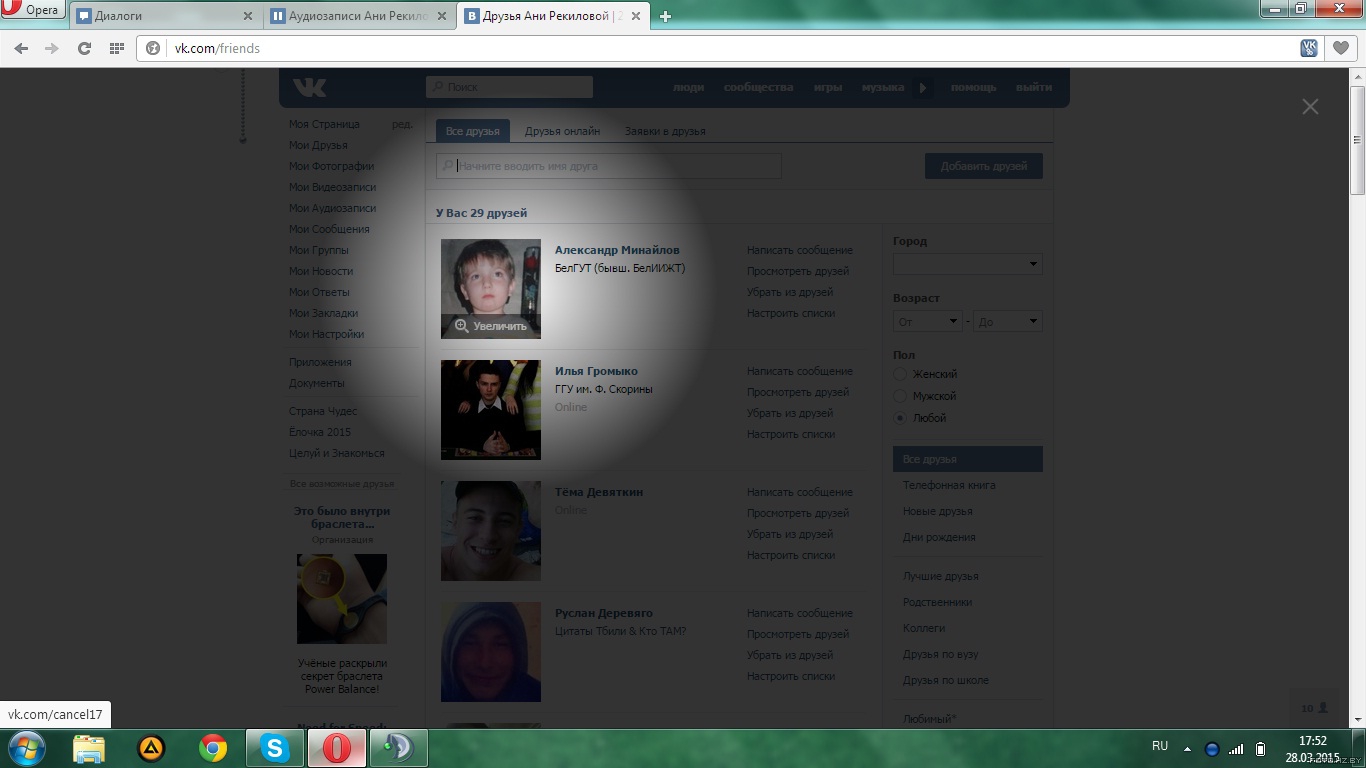Click Opera icon in taskbar
This screenshot has height=768, width=1366.
(336, 748)
